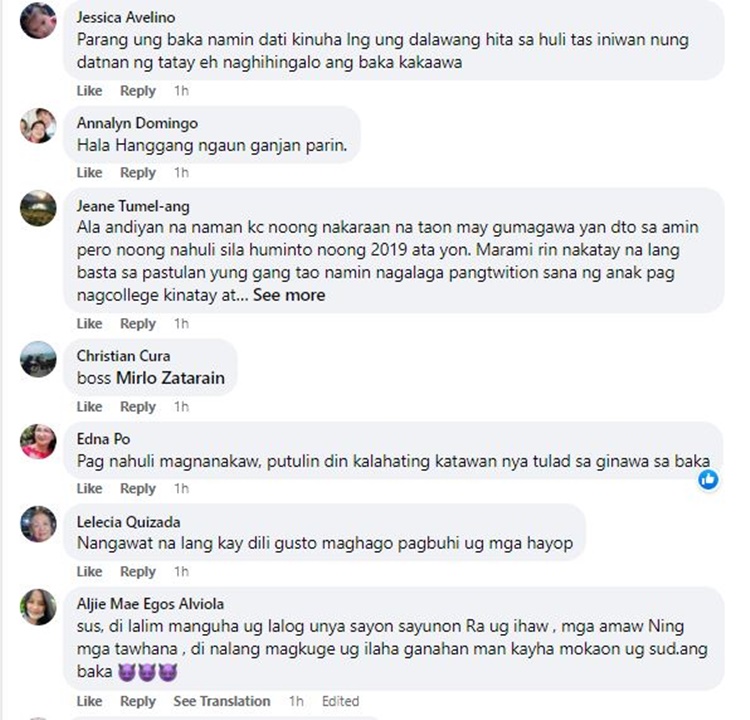Screen dimensions: 750x720
Task: Open tagged profile Mirlo Zatarain
Action: pyautogui.click(x=171, y=378)
